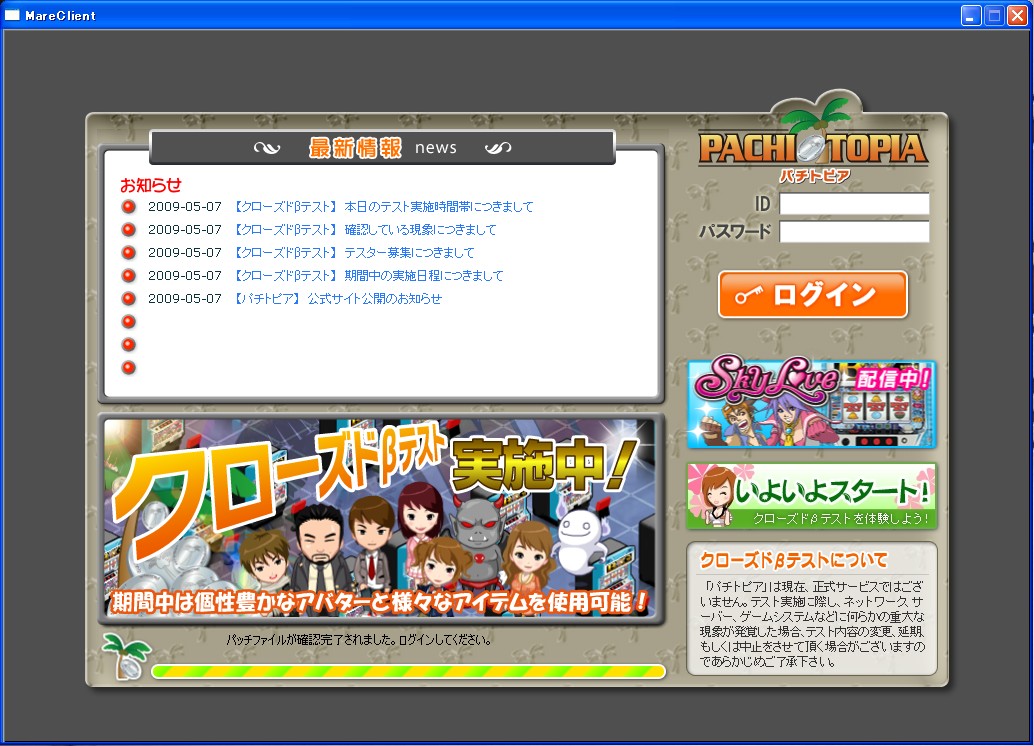Click the palm tree coin icon by progress bar
Image resolution: width=1034 pixels, height=746 pixels.
(x=127, y=656)
